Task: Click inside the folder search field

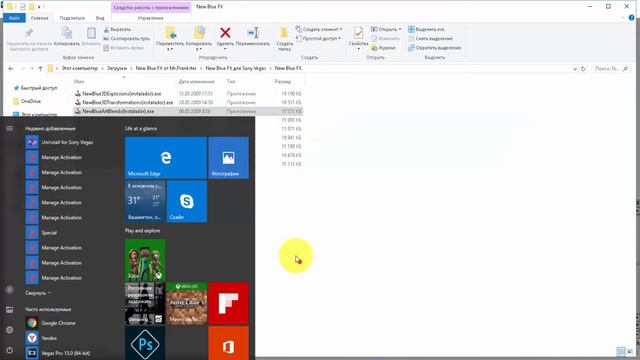Action: (x=606, y=69)
